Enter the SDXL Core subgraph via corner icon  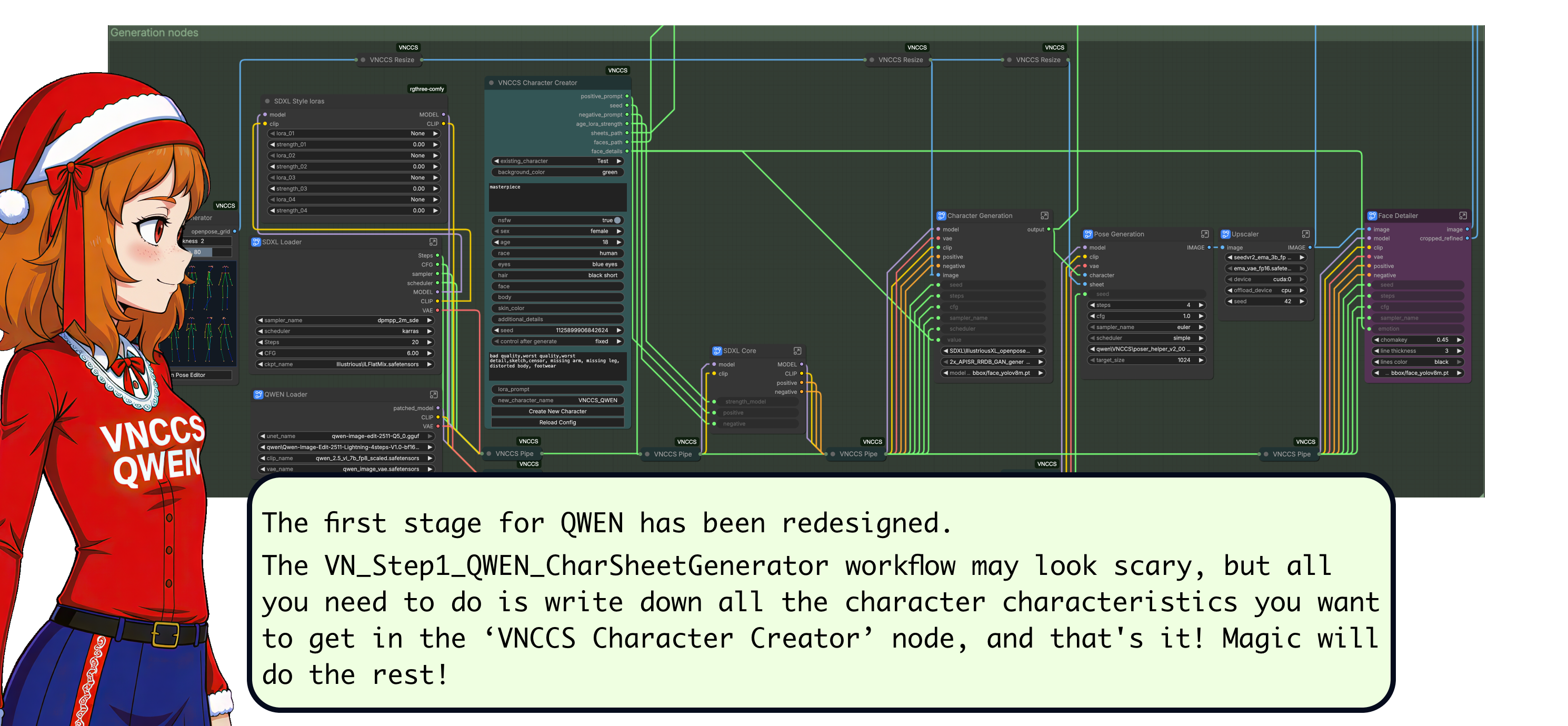click(x=797, y=351)
